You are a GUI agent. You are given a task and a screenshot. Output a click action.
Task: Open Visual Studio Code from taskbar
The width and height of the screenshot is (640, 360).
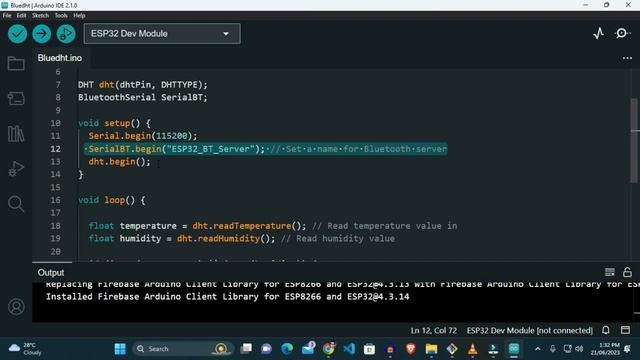(x=349, y=349)
